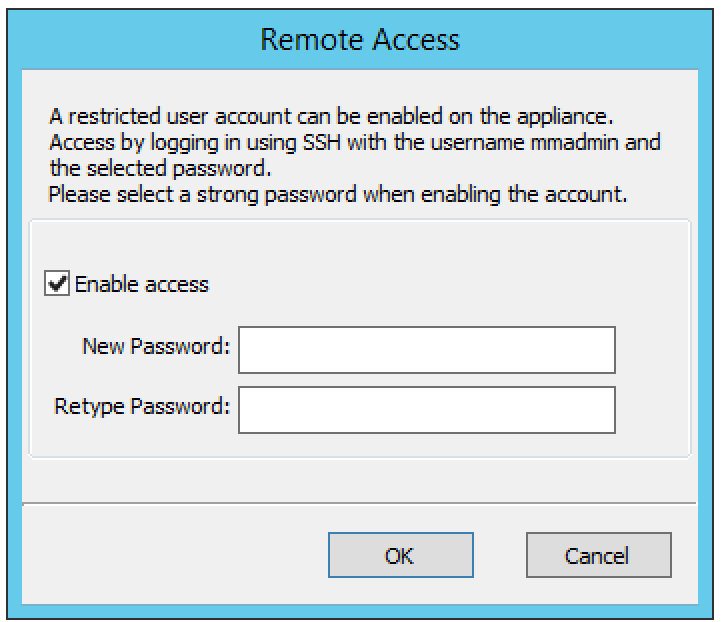
Task: Click the "Retype Password:" label
Action: [x=143, y=406]
